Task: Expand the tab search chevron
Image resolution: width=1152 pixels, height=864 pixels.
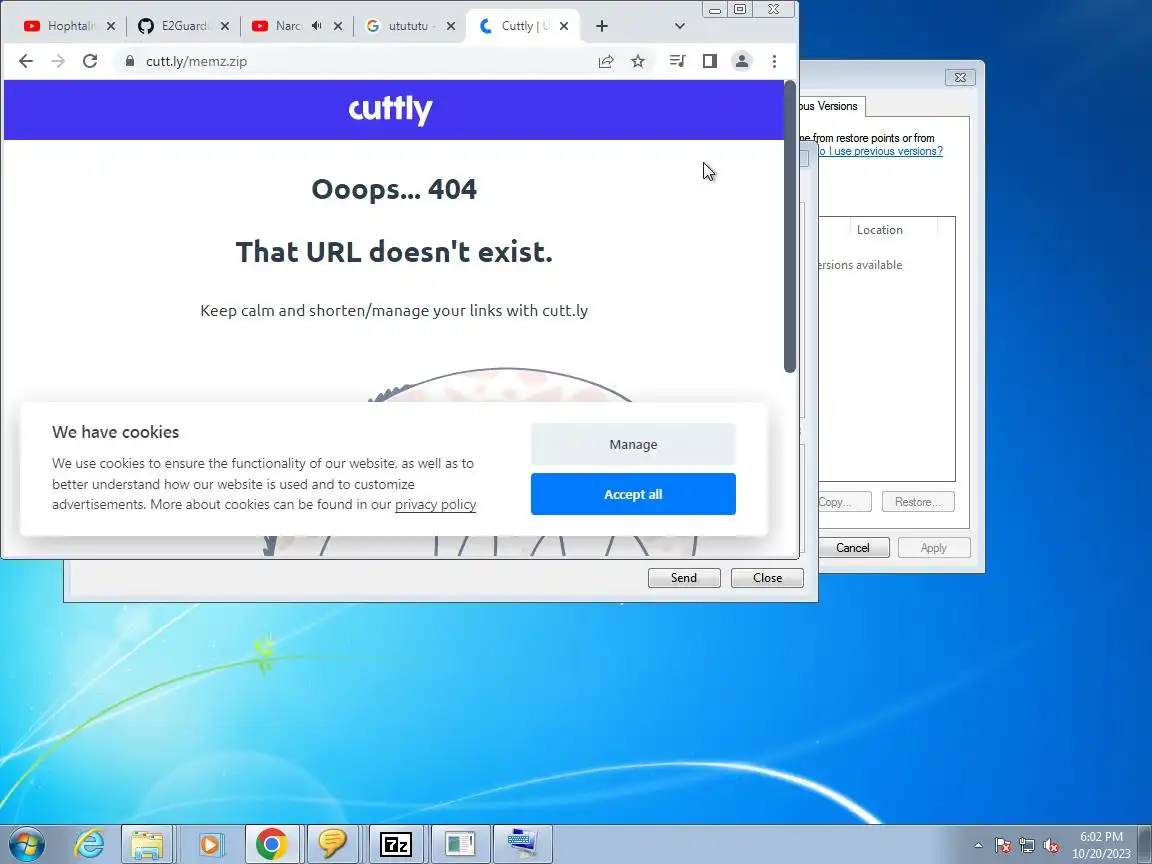Action: click(680, 26)
